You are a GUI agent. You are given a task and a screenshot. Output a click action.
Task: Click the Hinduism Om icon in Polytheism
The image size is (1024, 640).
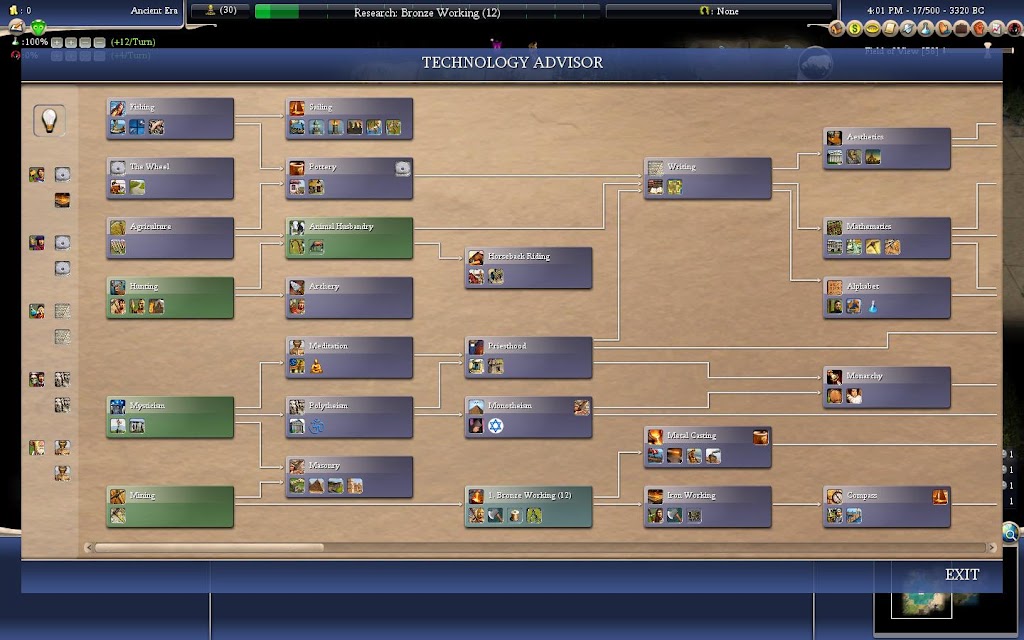coord(317,426)
